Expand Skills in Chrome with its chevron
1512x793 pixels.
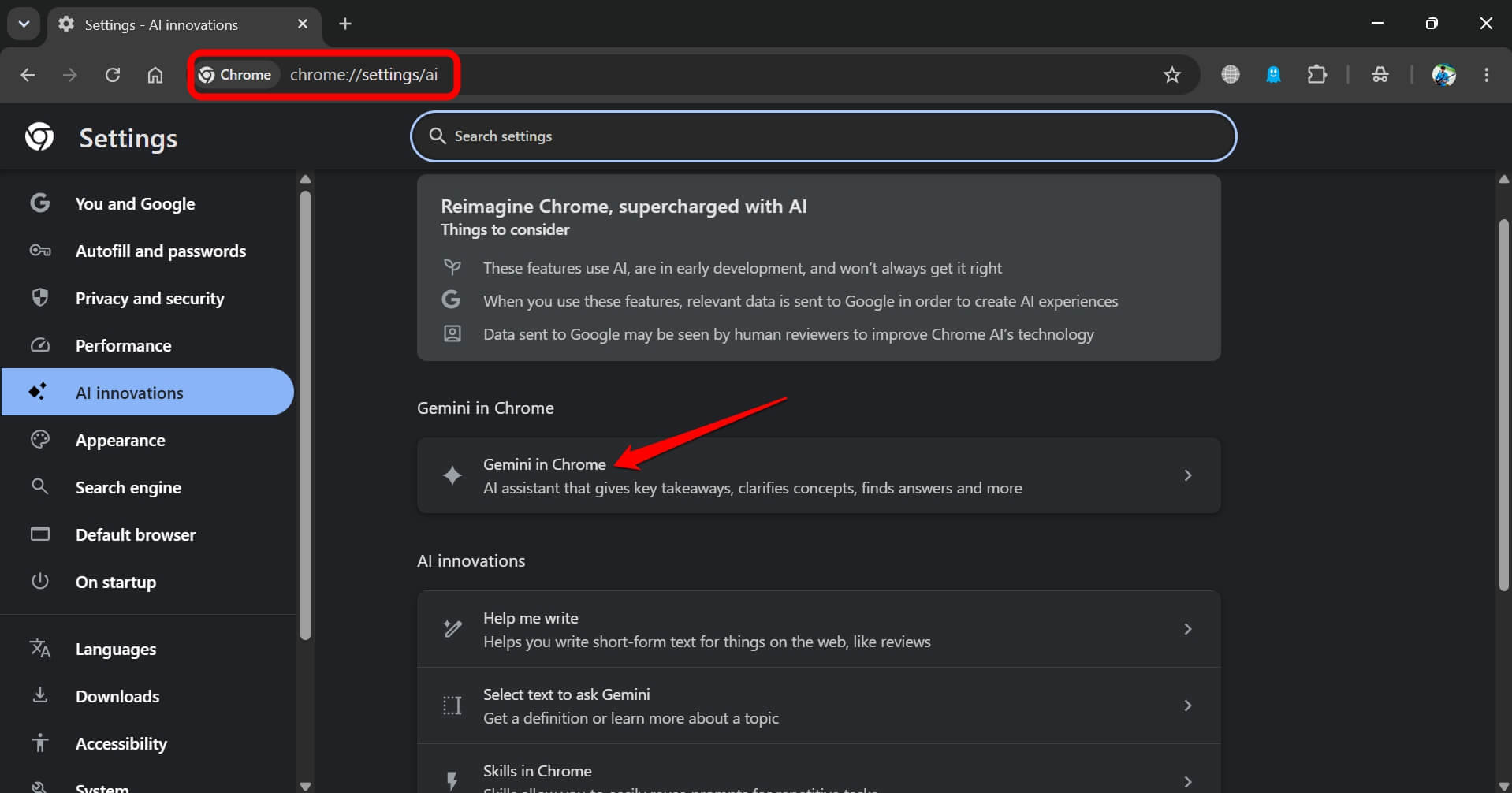click(1188, 781)
